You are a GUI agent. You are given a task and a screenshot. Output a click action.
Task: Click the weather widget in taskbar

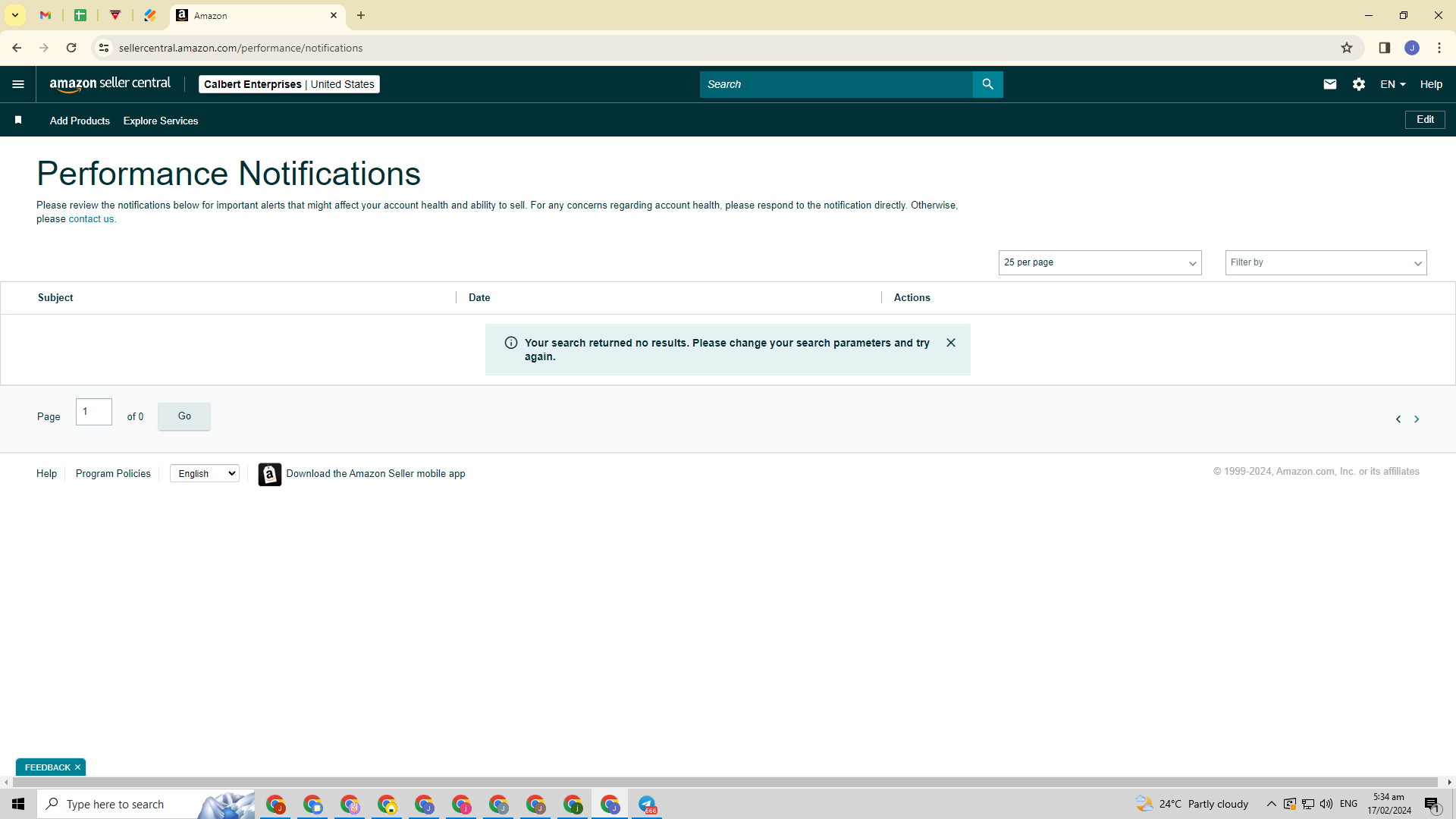[x=1191, y=804]
